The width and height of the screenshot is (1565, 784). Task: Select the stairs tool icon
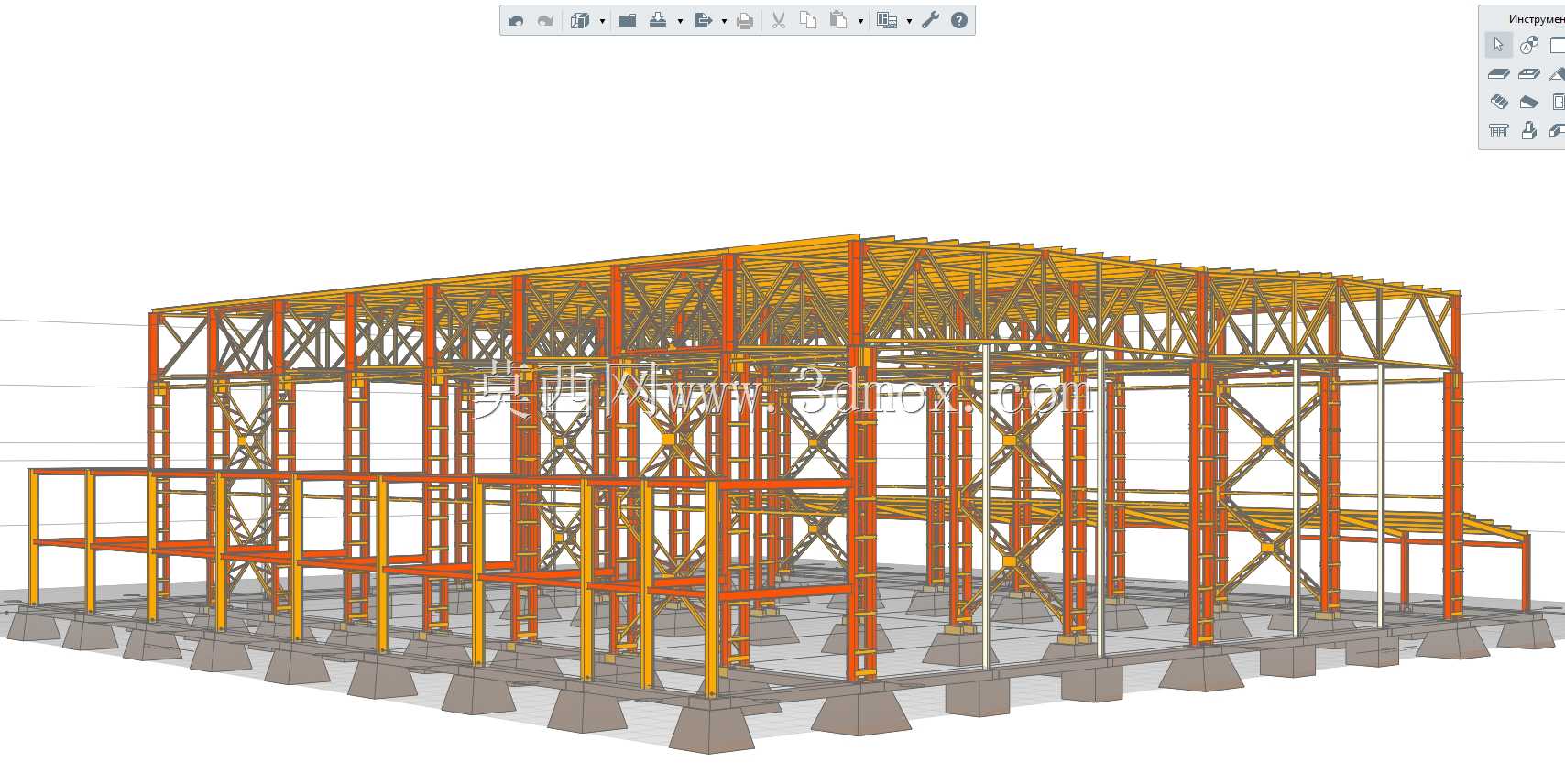coord(1499,102)
